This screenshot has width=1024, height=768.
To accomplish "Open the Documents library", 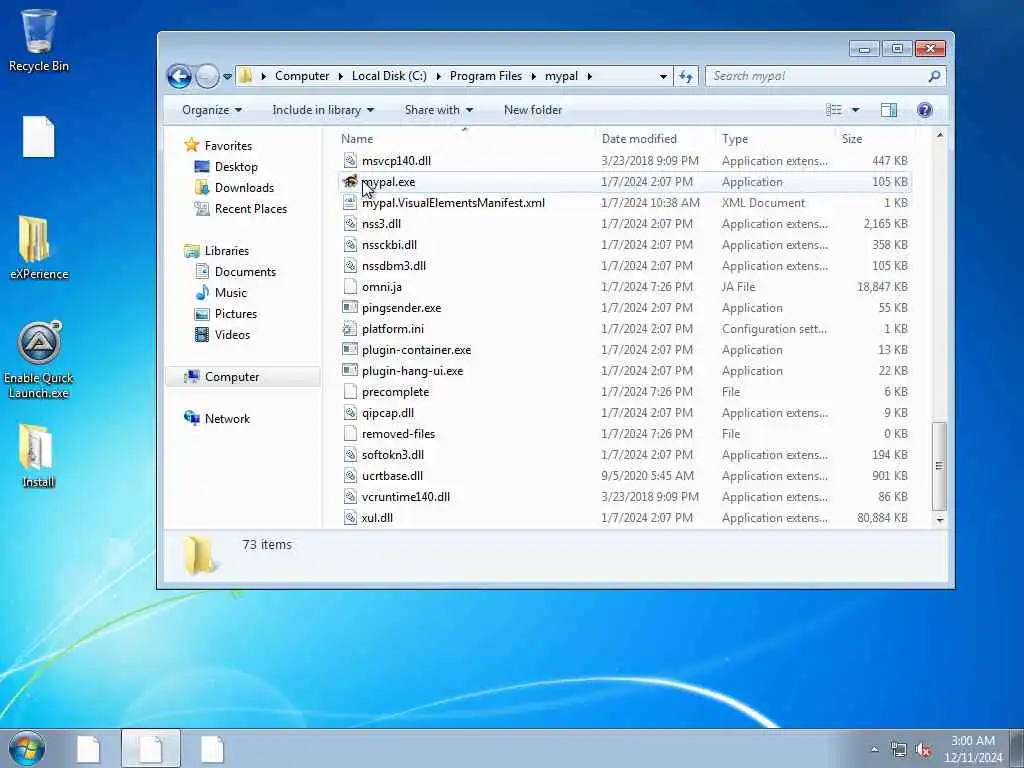I will (x=245, y=272).
